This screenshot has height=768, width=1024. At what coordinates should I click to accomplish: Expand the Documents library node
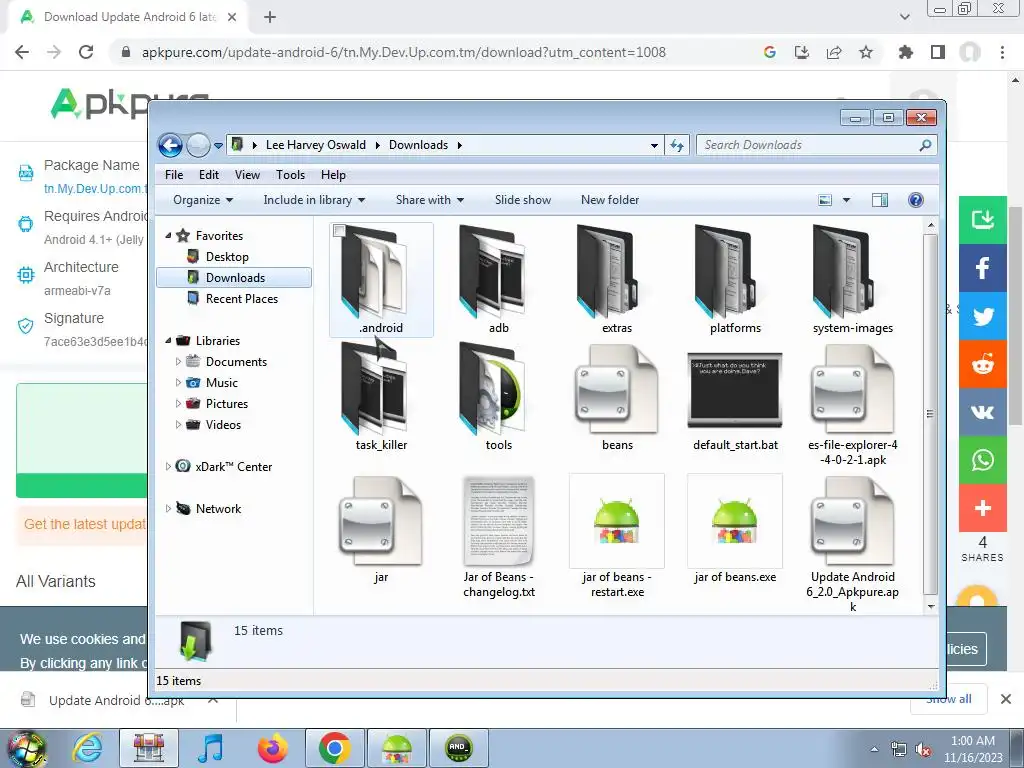pos(178,361)
